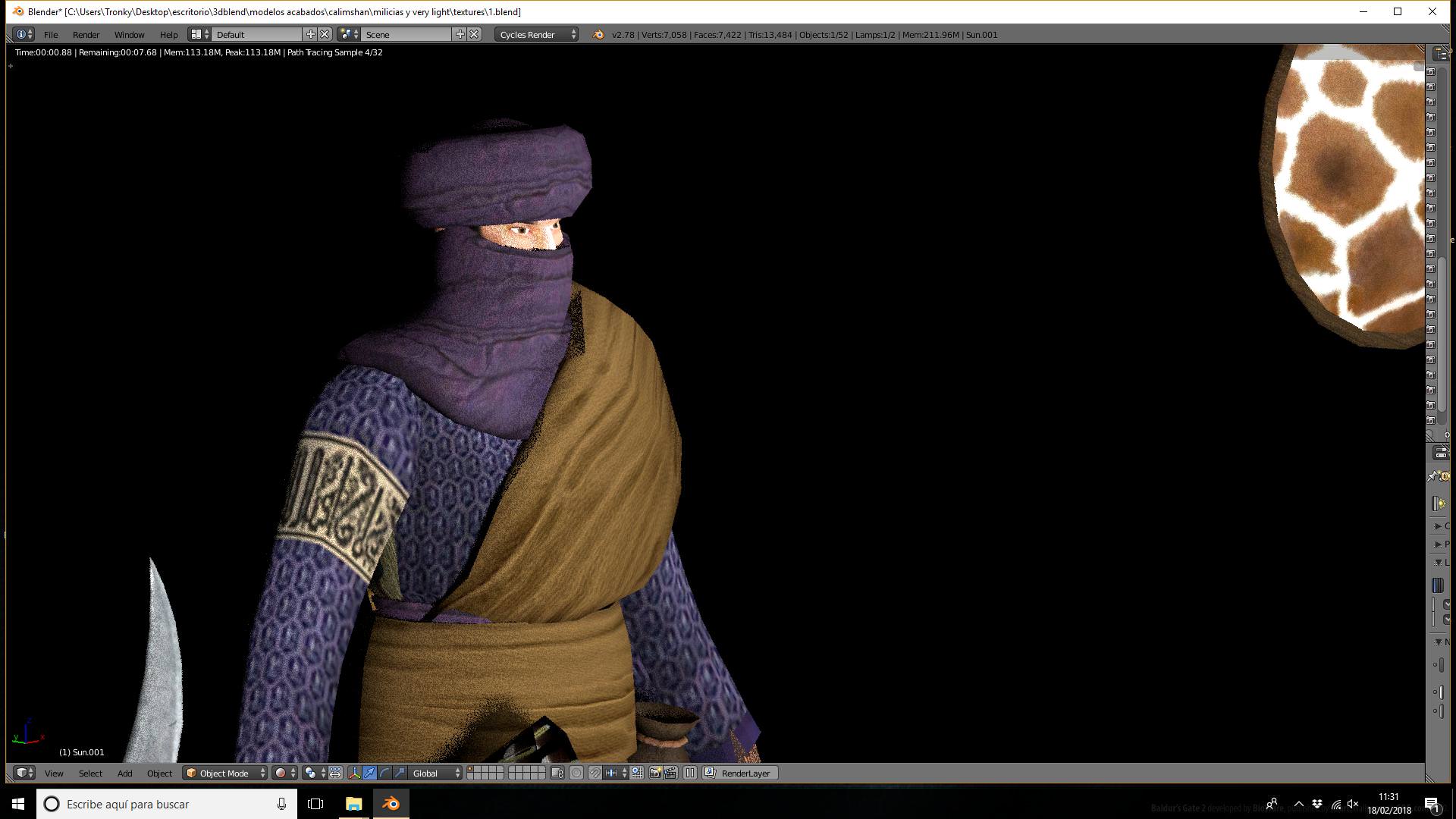The height and width of the screenshot is (819, 1456).
Task: Enable the rotate manipulator
Action: coord(384,773)
